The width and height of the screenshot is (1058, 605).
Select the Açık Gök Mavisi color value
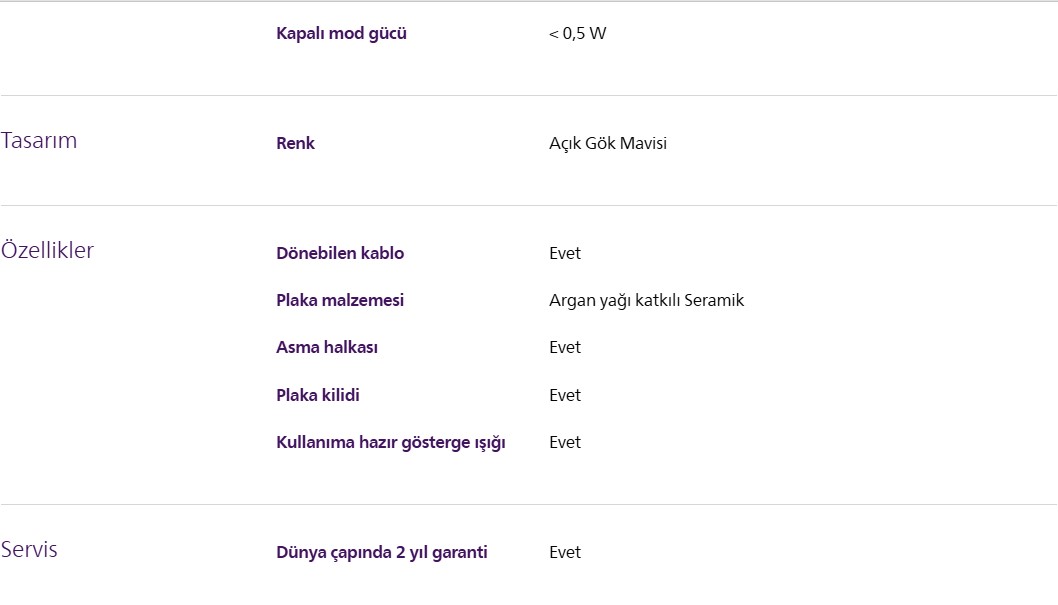[x=607, y=143]
